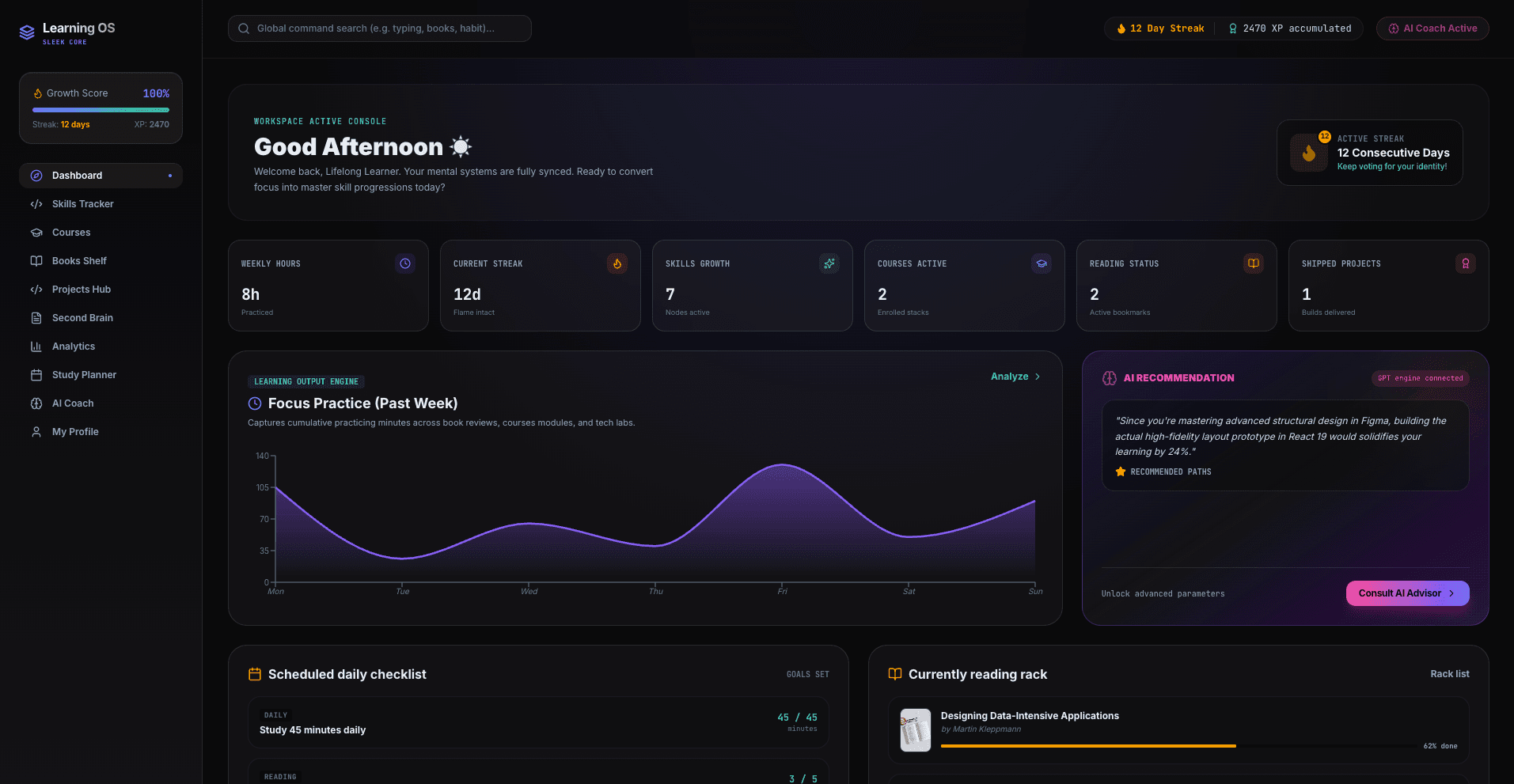The width and height of the screenshot is (1514, 784).
Task: Go to Study Planner
Action: (x=101, y=375)
